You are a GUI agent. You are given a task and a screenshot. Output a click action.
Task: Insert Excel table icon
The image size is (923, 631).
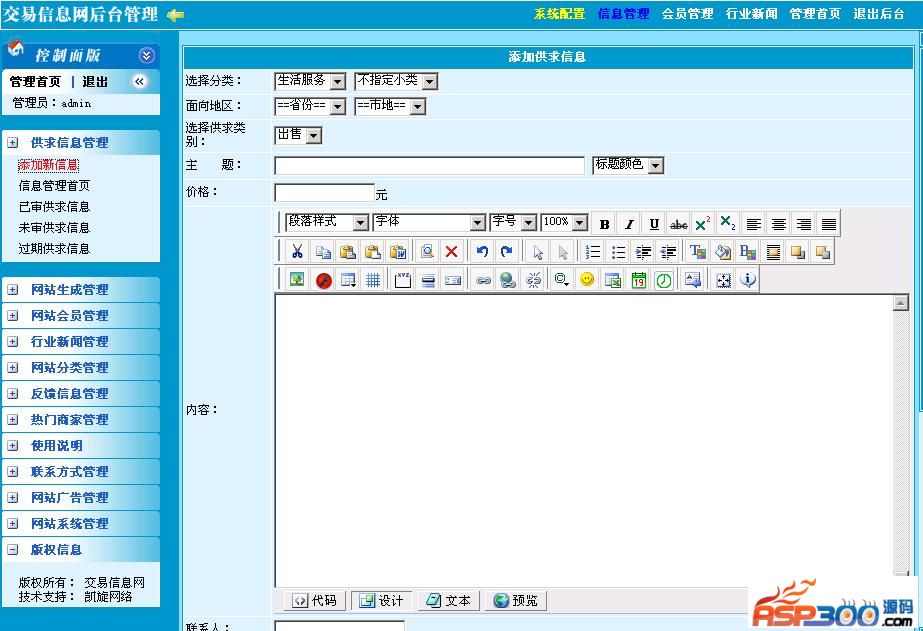pyautogui.click(x=613, y=280)
